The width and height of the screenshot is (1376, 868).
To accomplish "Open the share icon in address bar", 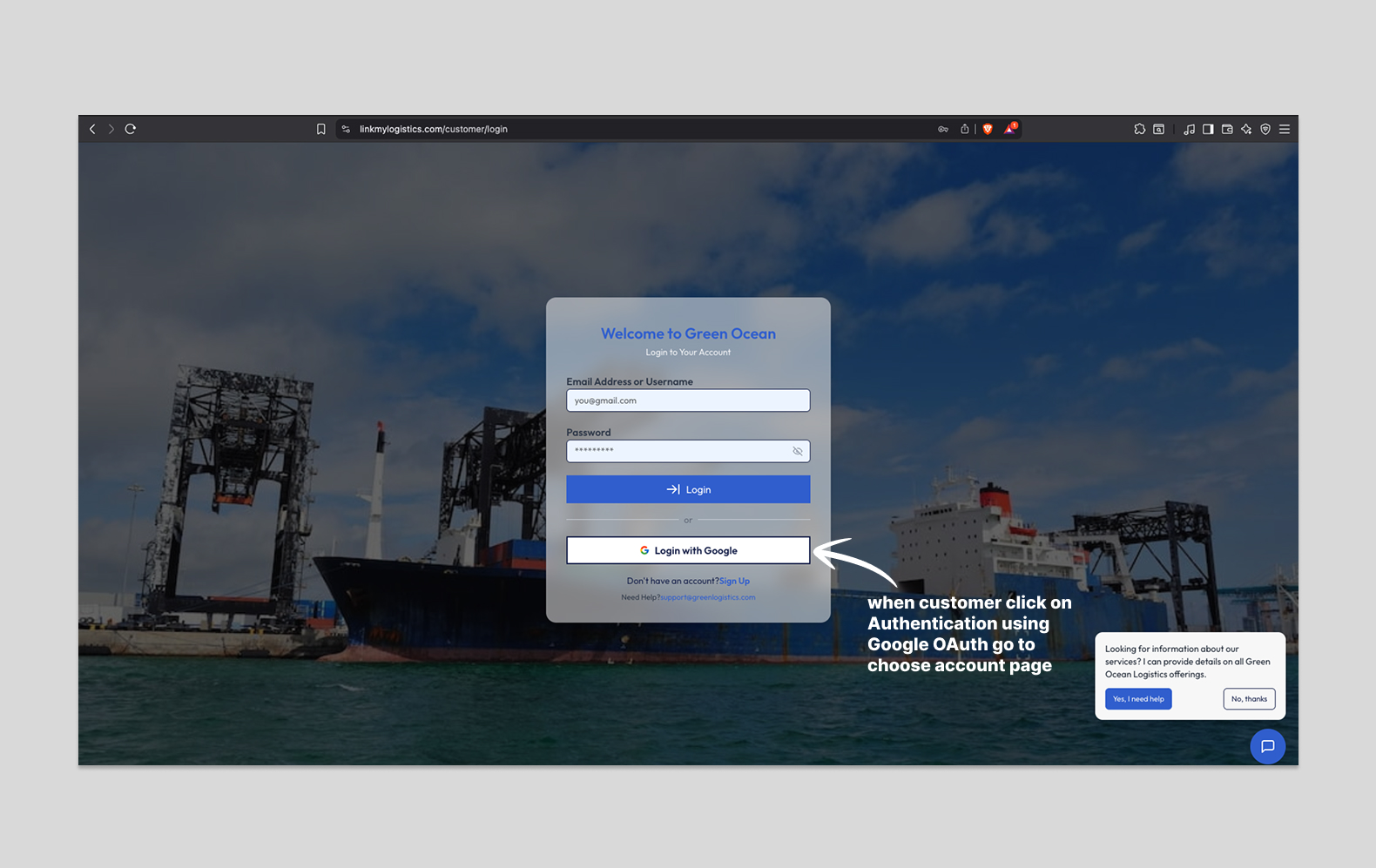I will 965,129.
